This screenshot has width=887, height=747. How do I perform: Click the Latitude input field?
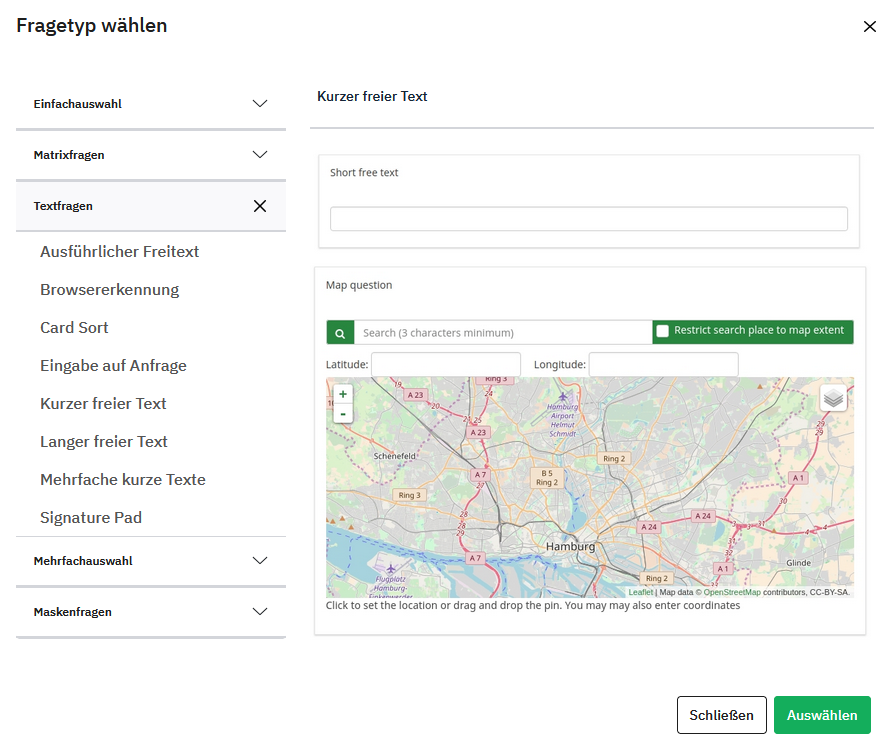point(446,365)
